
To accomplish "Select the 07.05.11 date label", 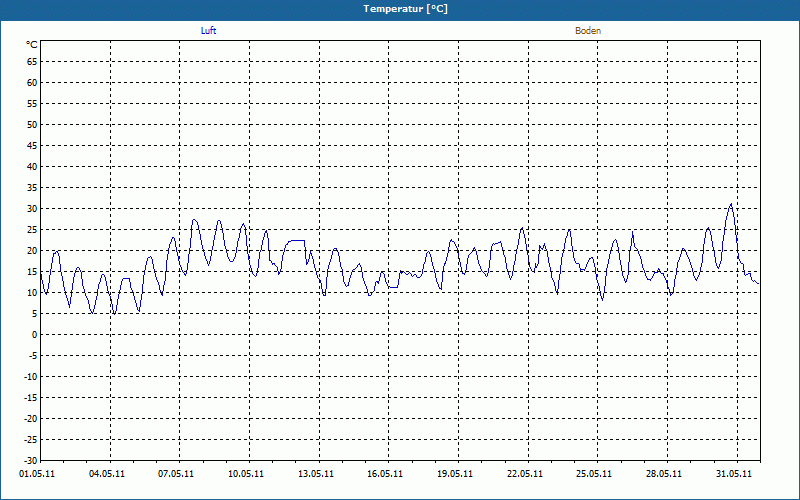I will tap(176, 473).
